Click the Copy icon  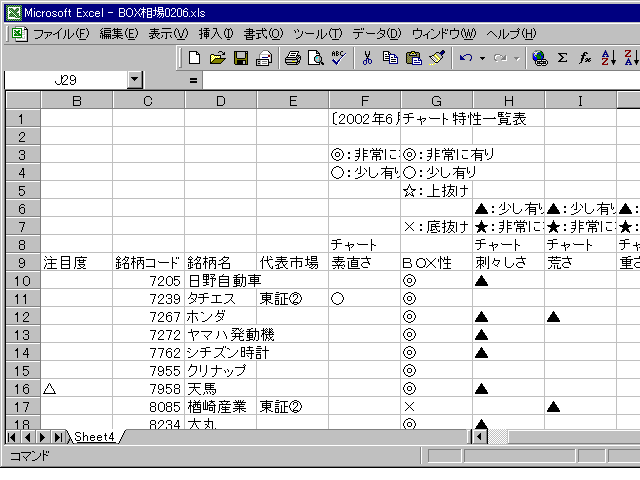tap(390, 58)
